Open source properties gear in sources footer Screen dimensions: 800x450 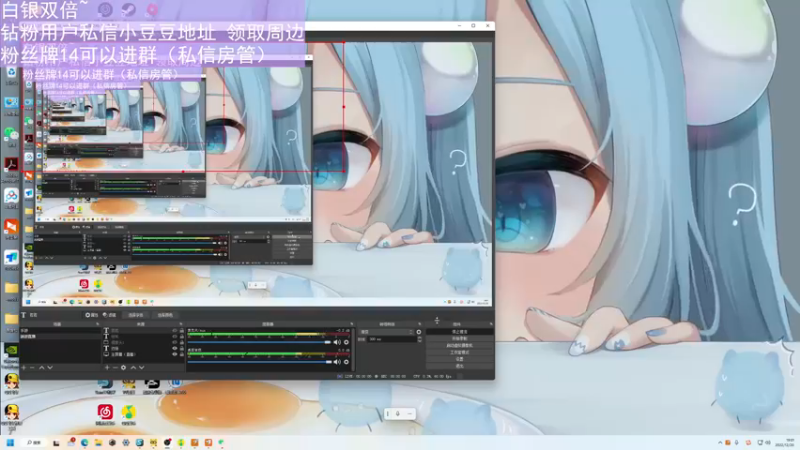point(123,367)
